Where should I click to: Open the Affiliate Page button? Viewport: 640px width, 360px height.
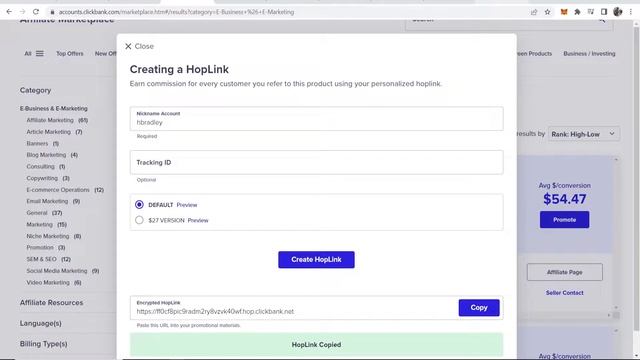[564, 272]
